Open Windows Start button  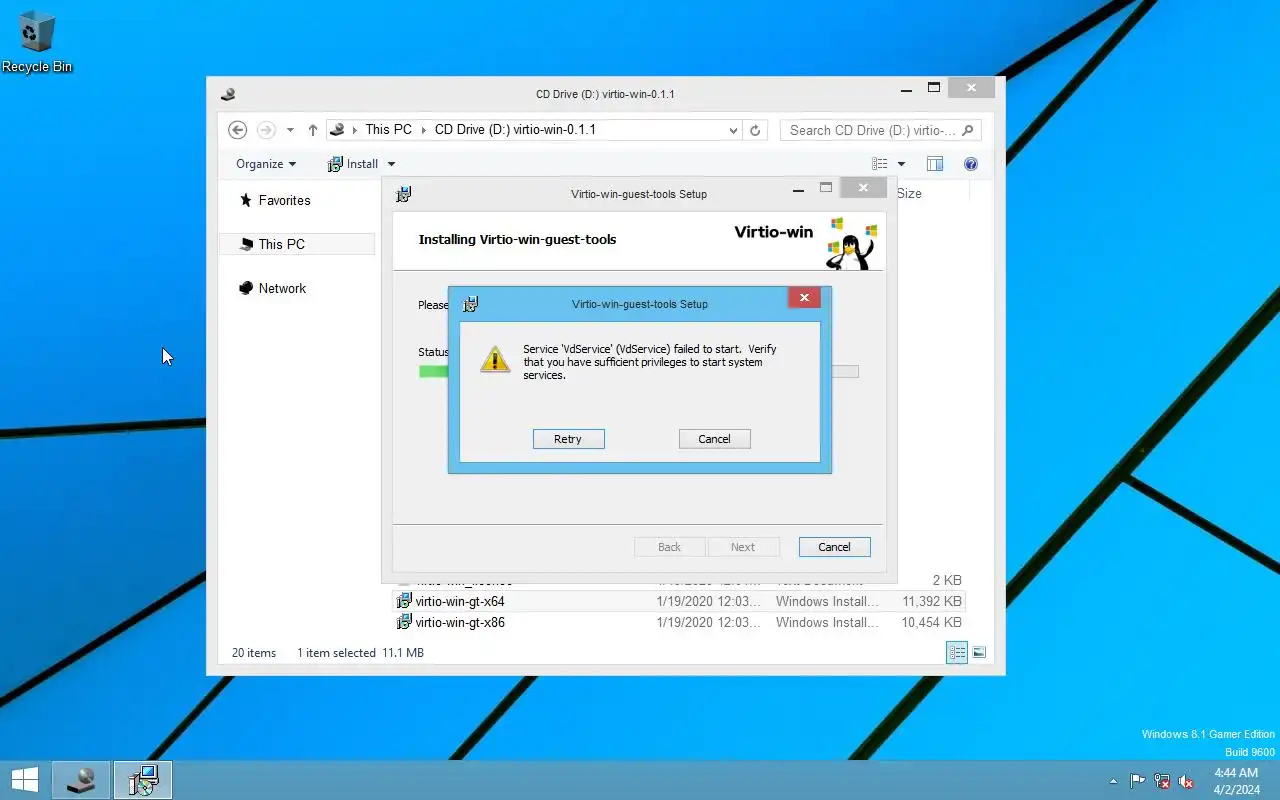[x=24, y=780]
